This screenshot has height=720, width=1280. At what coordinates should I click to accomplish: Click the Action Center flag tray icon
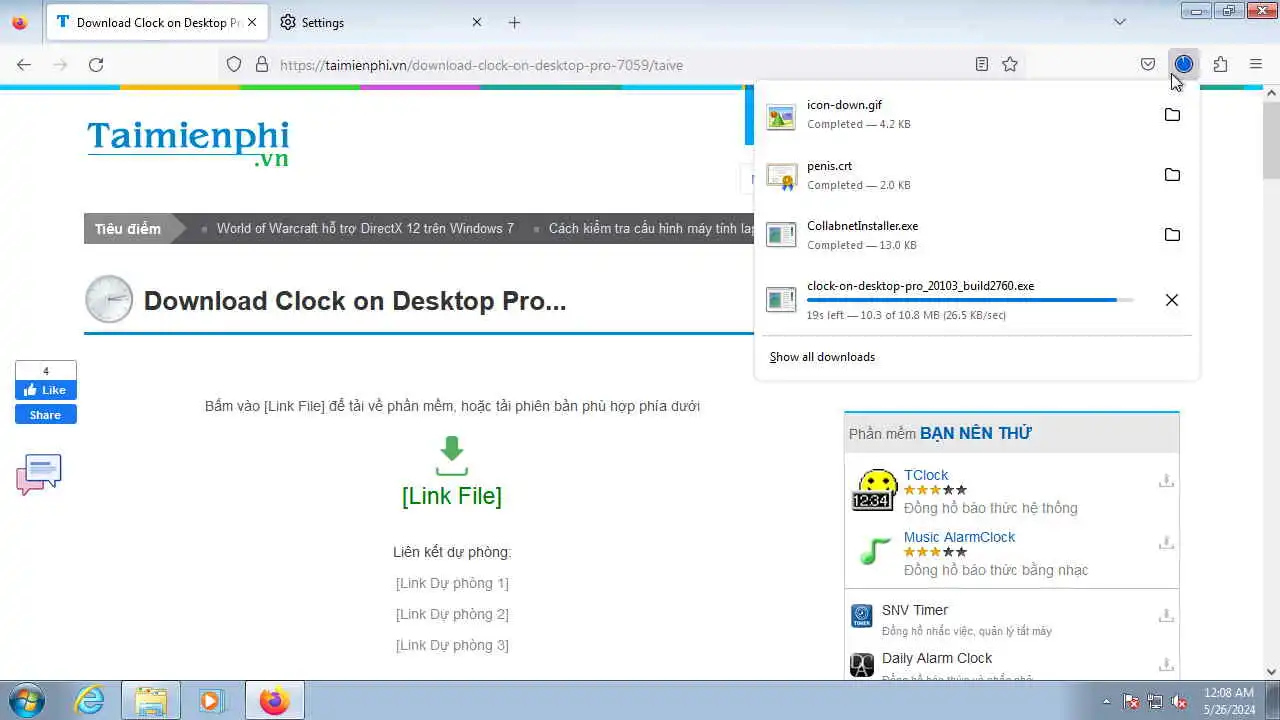1131,701
